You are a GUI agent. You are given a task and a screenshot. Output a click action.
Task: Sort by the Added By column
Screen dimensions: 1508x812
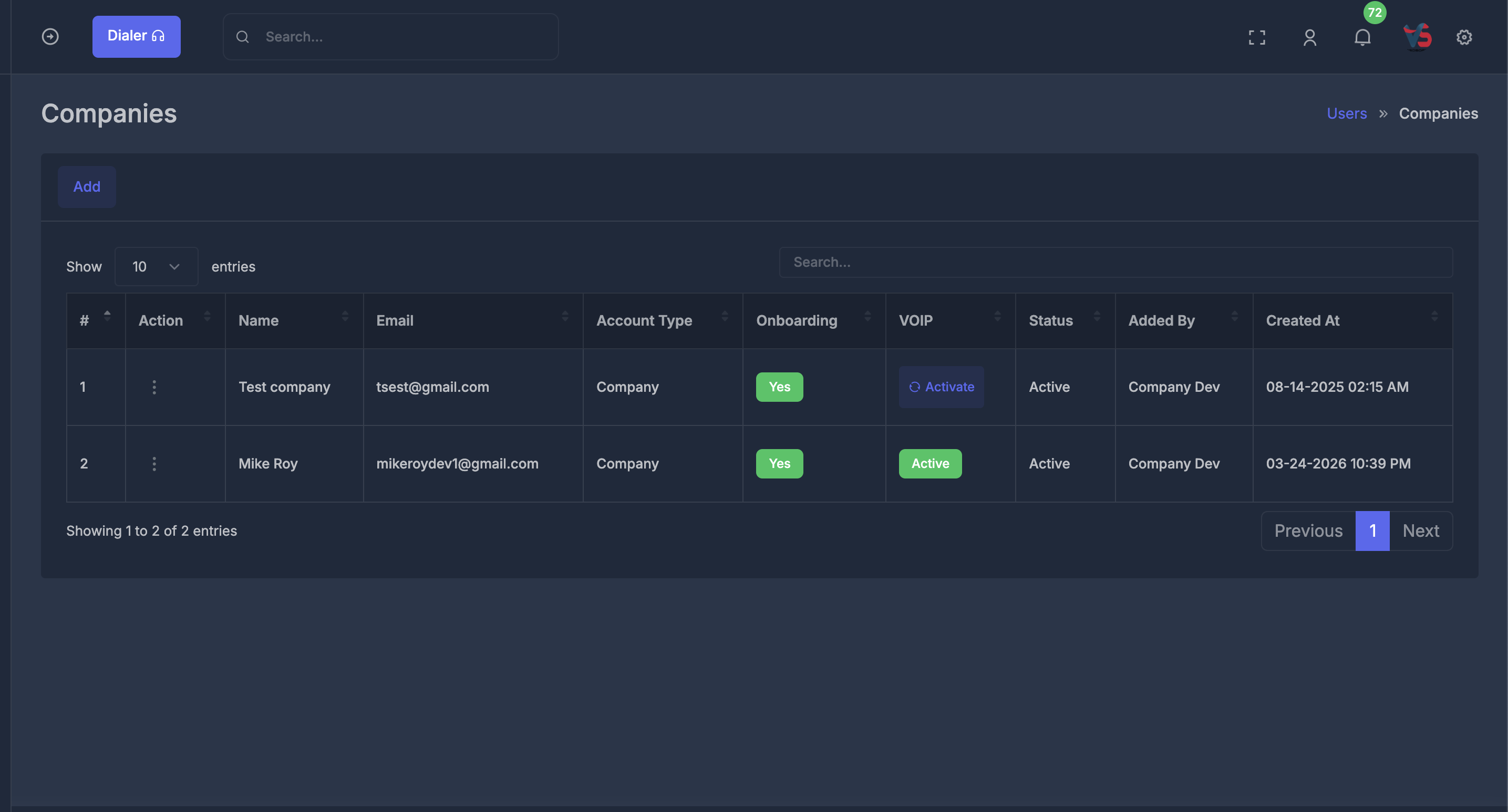click(x=1184, y=320)
